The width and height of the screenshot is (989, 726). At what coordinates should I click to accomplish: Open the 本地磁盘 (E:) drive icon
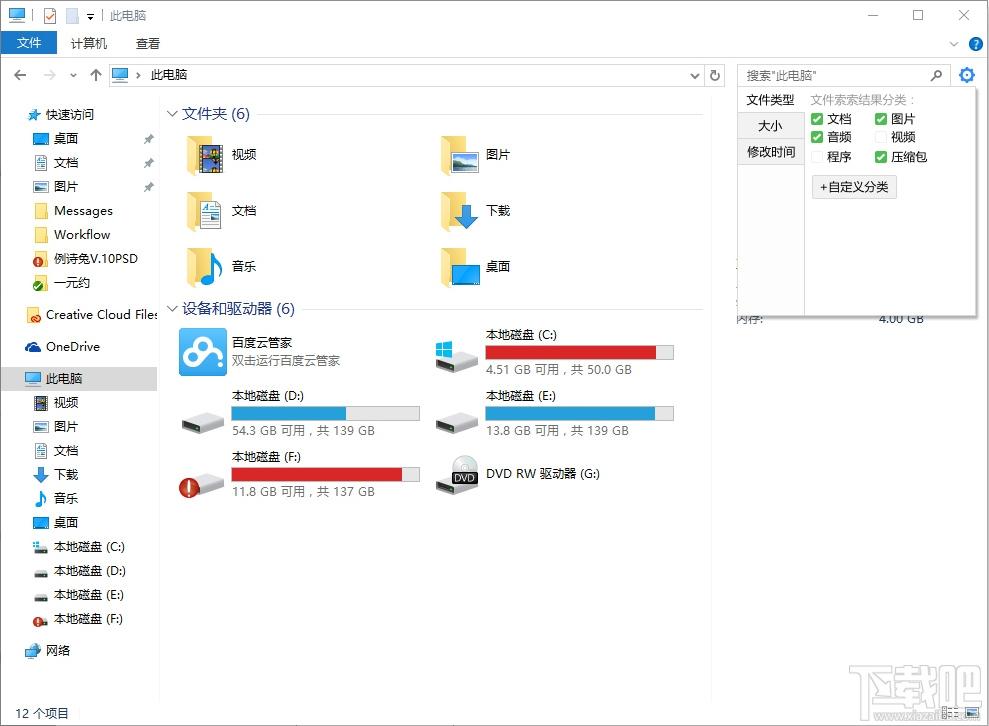tap(457, 423)
